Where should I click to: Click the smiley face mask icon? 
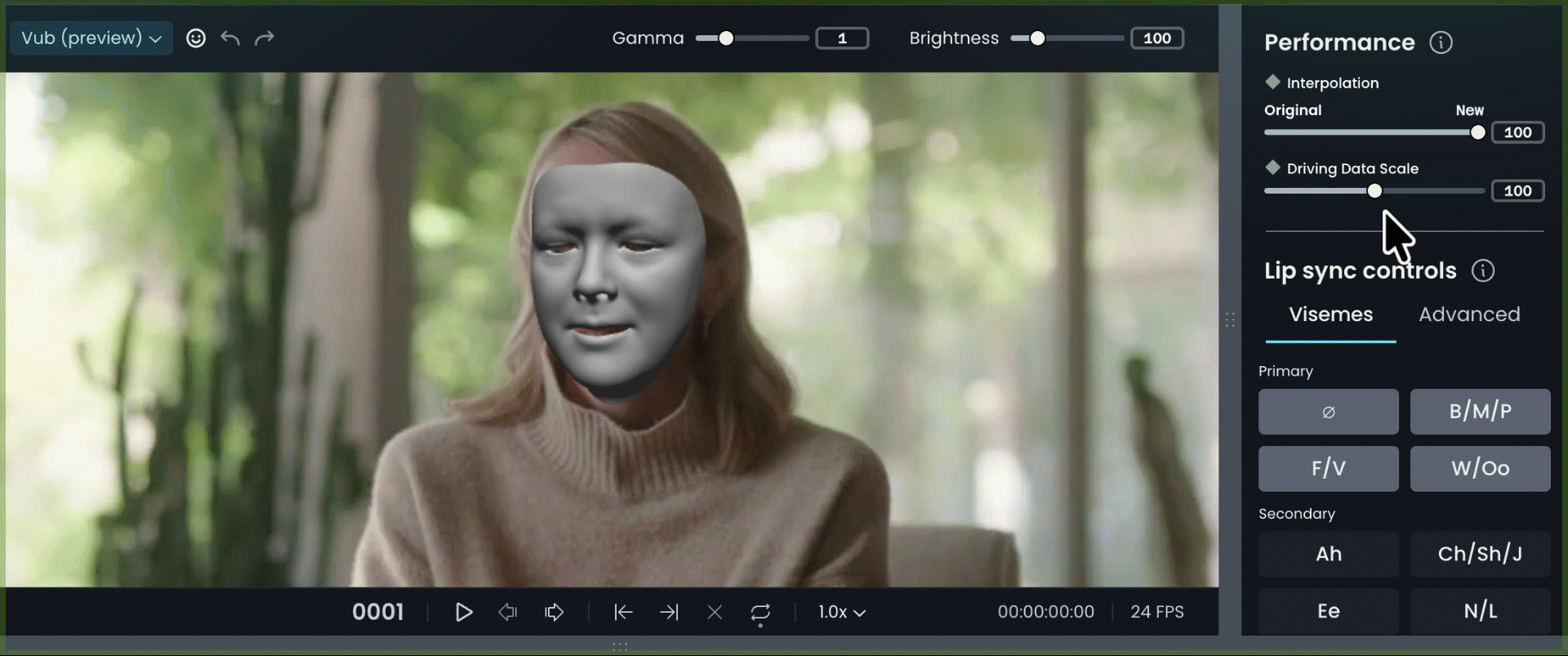tap(196, 38)
